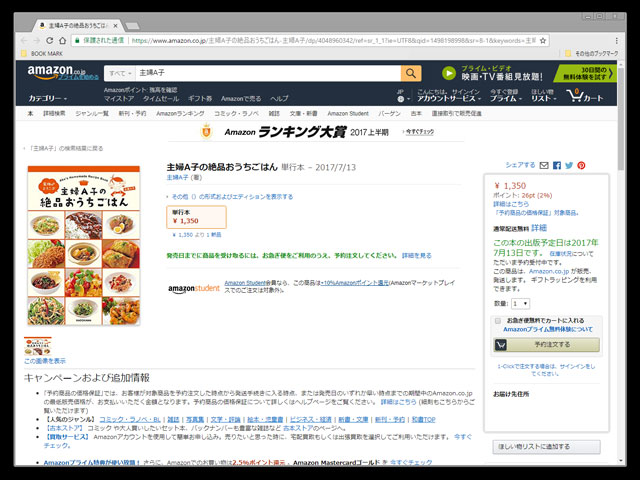Open 詳細検索 in books navigation
This screenshot has height=480, width=640.
(x=54, y=113)
